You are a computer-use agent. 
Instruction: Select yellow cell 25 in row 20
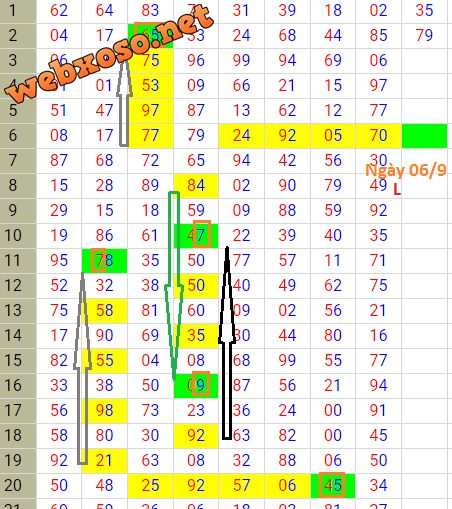coord(150,486)
